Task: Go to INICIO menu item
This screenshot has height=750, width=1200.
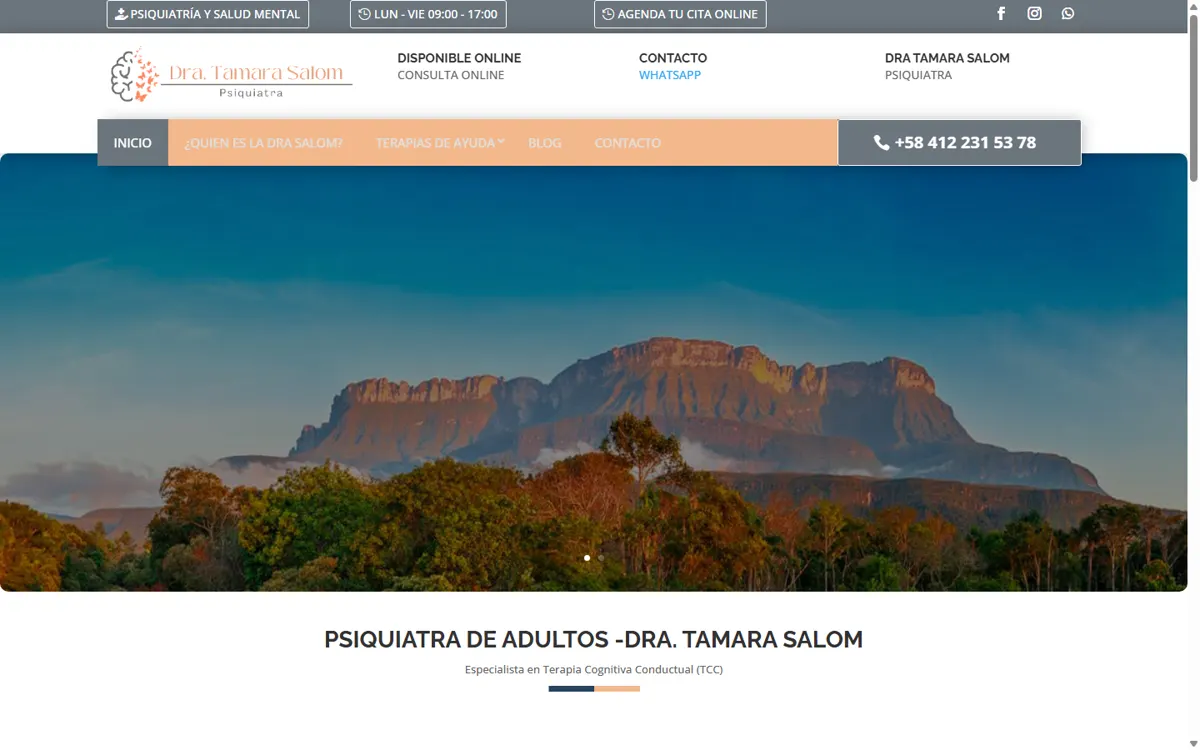Action: (133, 143)
